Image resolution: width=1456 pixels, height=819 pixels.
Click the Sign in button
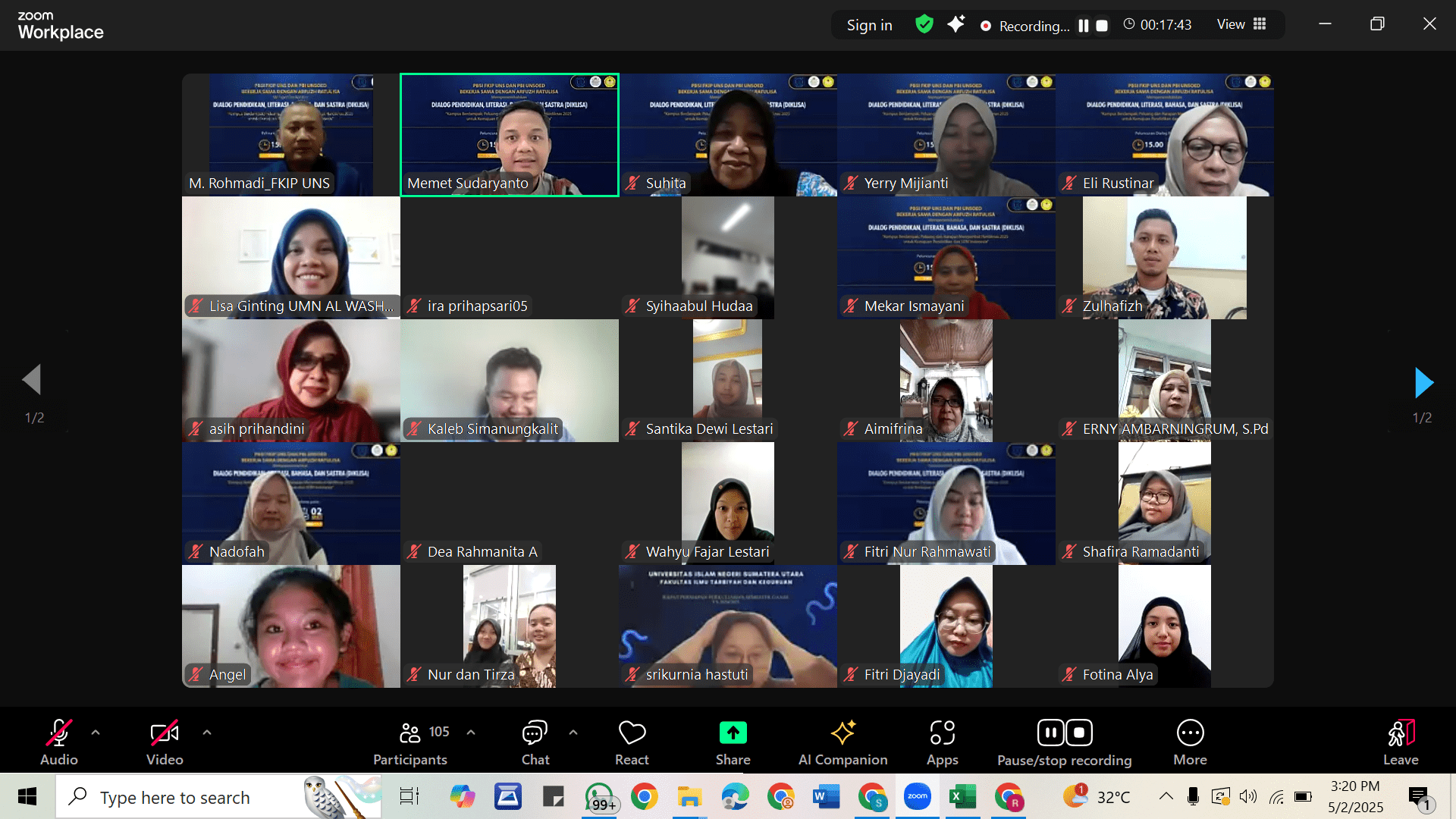click(x=869, y=25)
